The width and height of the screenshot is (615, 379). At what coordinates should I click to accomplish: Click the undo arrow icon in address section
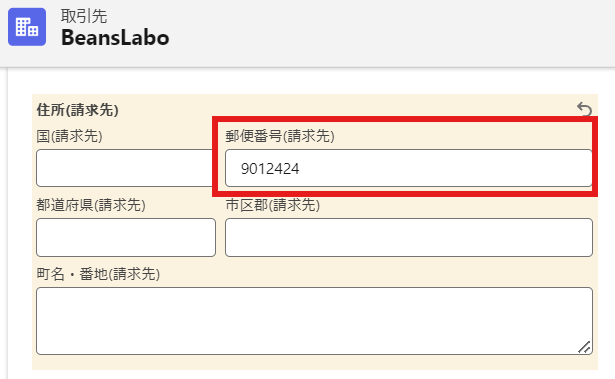(x=584, y=109)
